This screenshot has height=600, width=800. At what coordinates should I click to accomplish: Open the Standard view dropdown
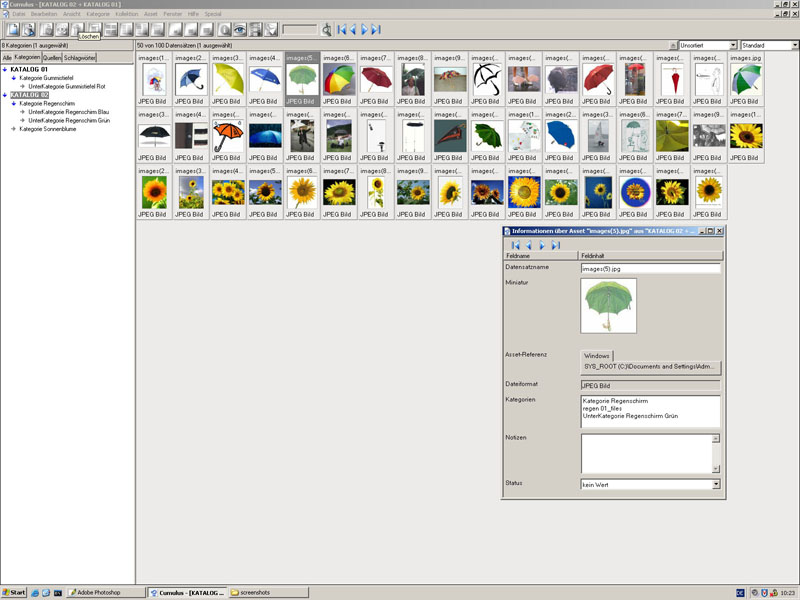click(x=770, y=45)
